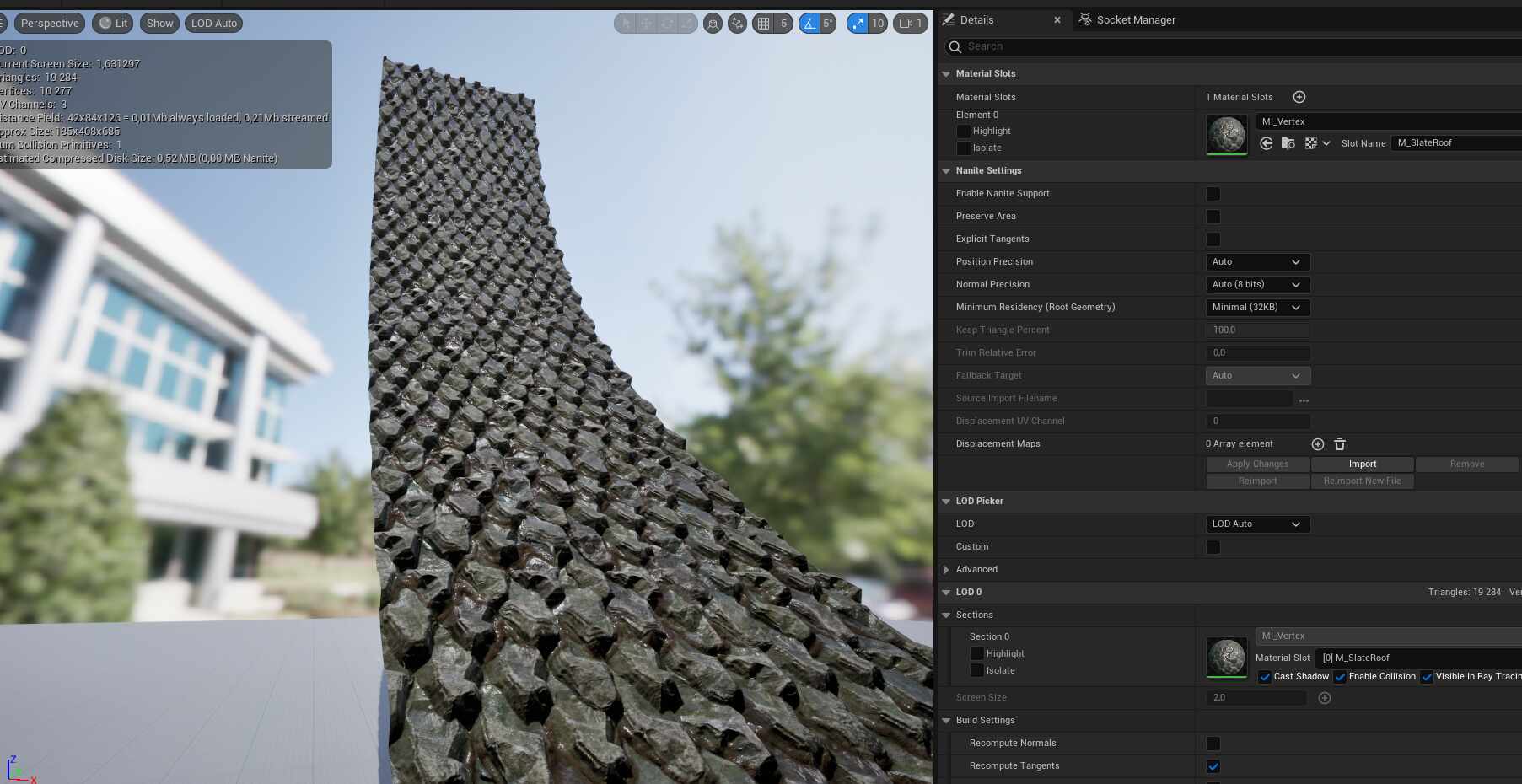The height and width of the screenshot is (784, 1522).
Task: Open the Normal Precision dropdown
Action: click(x=1256, y=284)
